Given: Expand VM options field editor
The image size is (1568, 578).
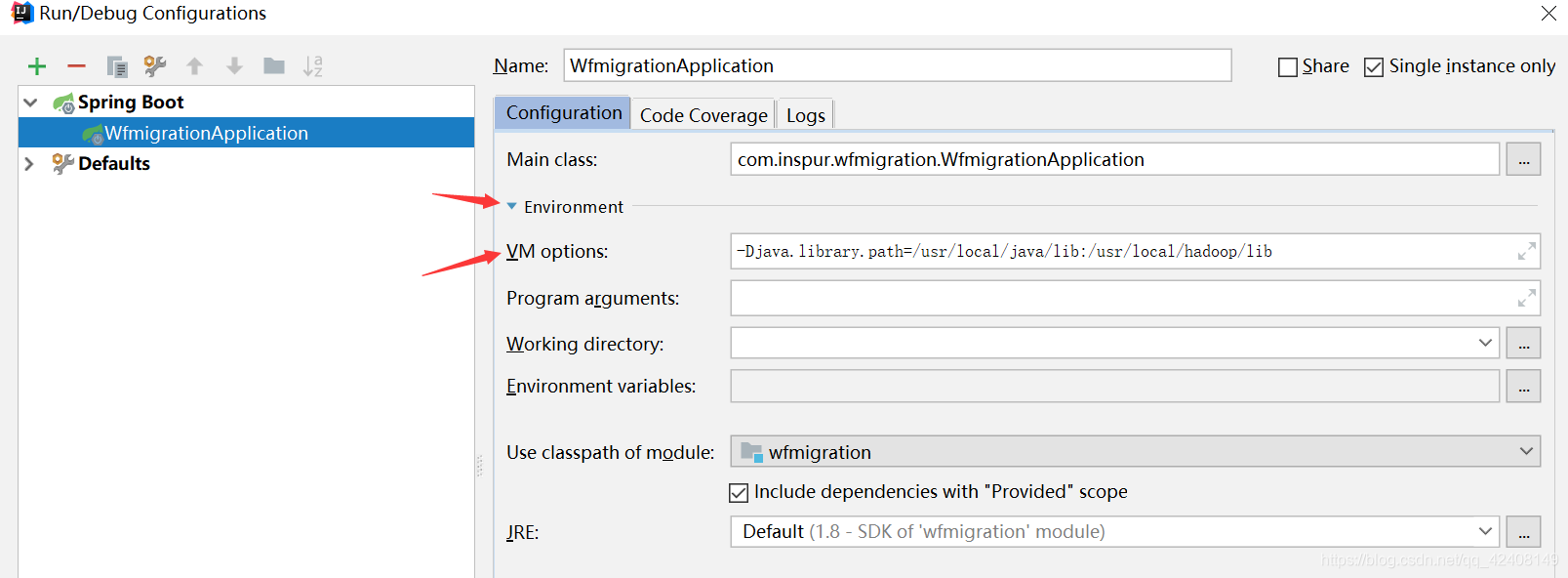Looking at the screenshot, I should (1526, 252).
